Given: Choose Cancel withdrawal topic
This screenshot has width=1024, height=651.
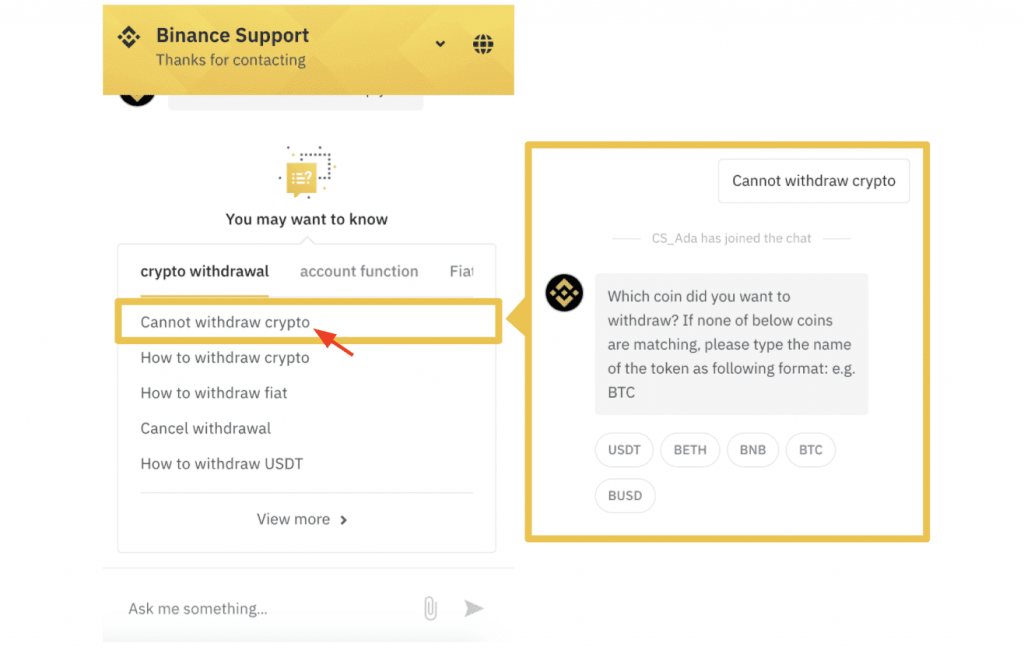Looking at the screenshot, I should coord(205,428).
